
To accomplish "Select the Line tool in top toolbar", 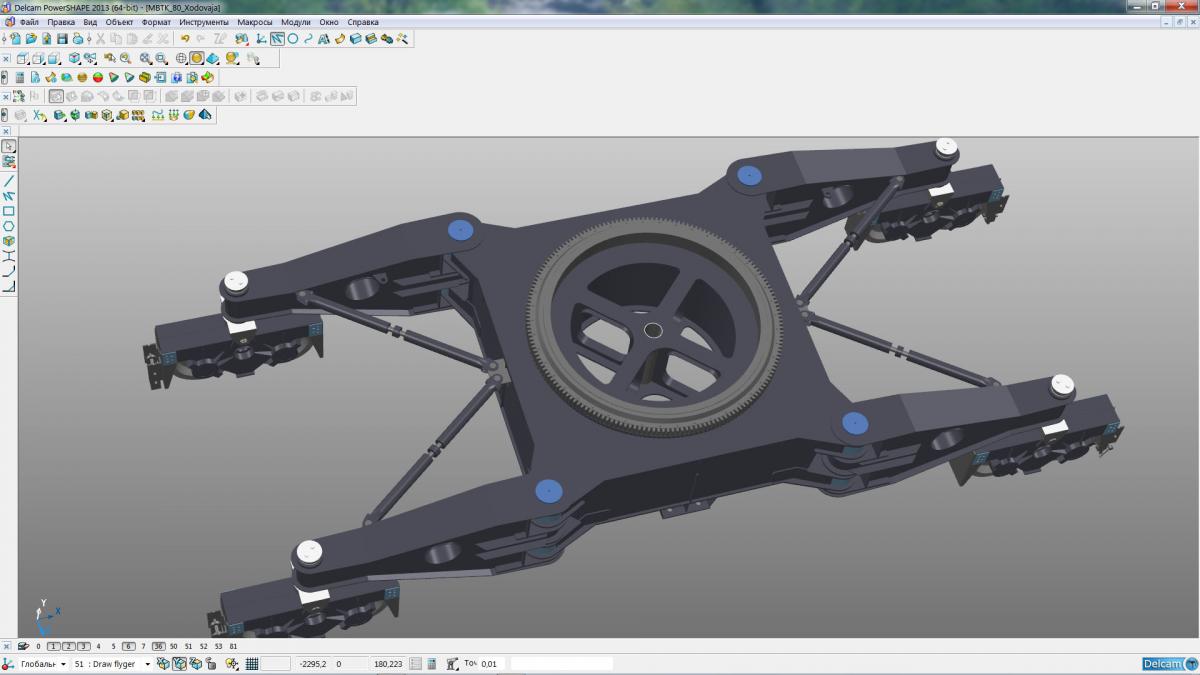I will (x=277, y=39).
